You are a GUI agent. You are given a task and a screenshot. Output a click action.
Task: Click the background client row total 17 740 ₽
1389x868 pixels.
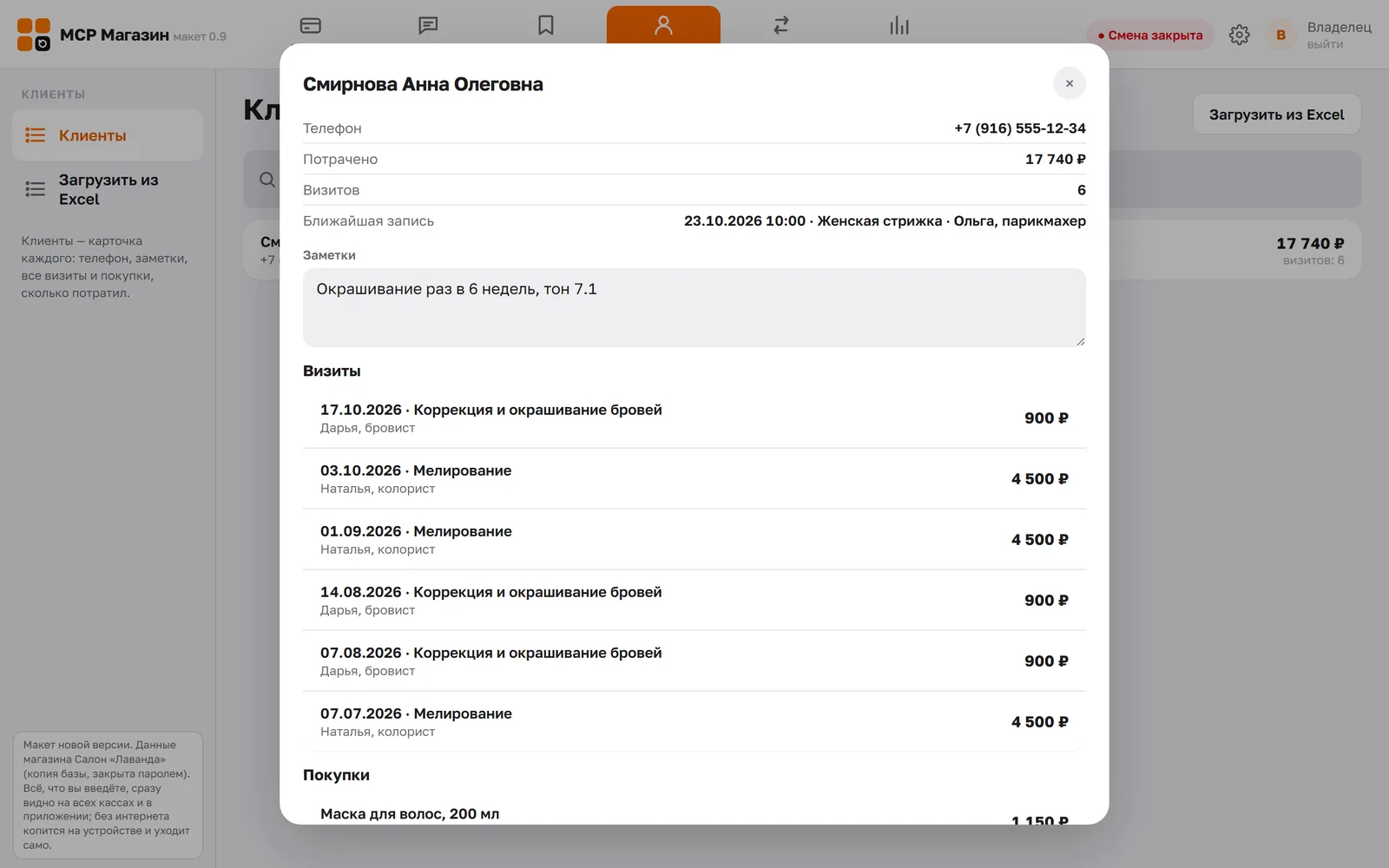click(1310, 244)
